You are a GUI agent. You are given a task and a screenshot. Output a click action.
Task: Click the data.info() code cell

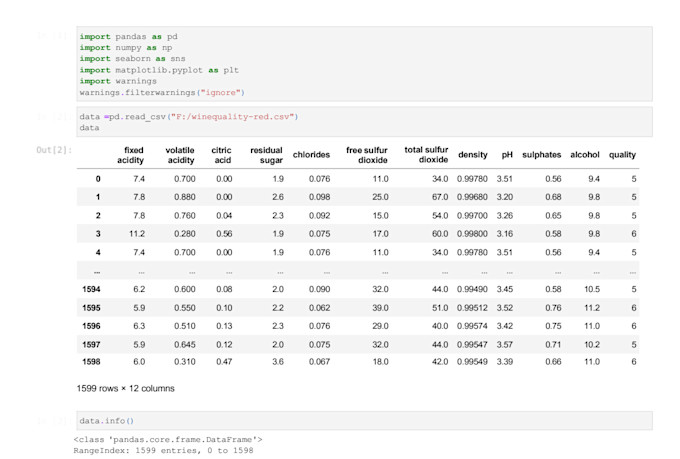coord(364,421)
